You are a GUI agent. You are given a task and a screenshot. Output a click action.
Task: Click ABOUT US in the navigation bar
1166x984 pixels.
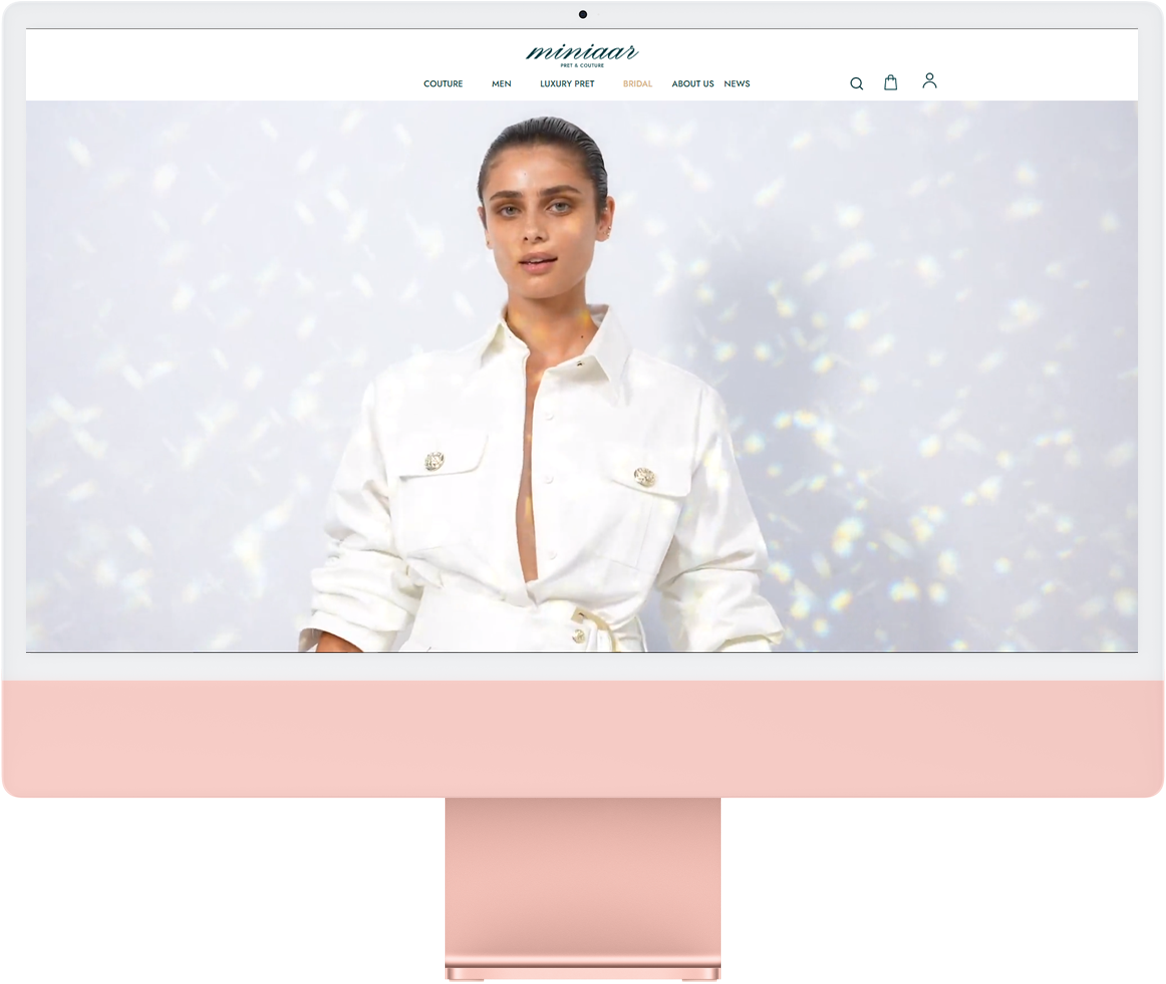(692, 84)
